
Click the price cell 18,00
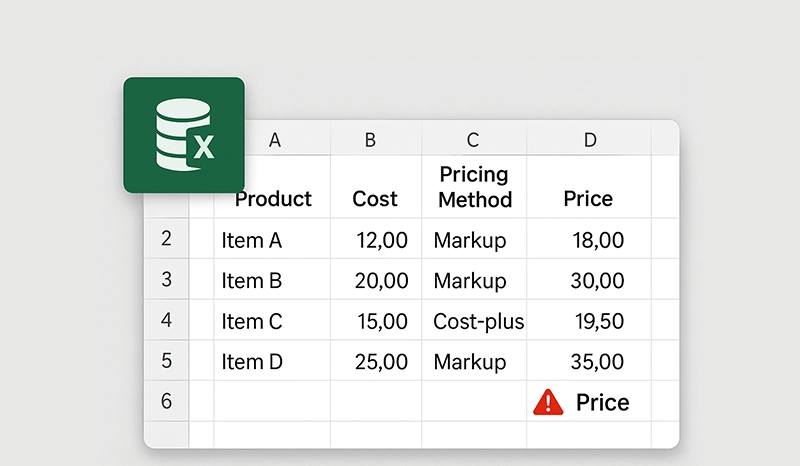[589, 238]
